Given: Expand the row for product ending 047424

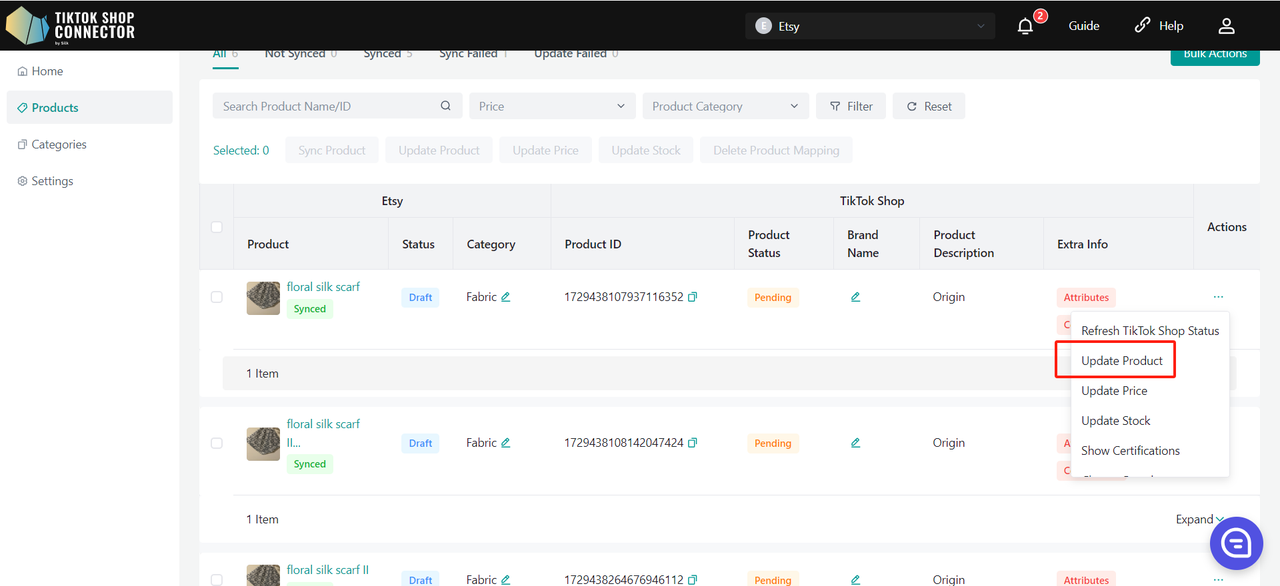Looking at the screenshot, I should pyautogui.click(x=1200, y=519).
